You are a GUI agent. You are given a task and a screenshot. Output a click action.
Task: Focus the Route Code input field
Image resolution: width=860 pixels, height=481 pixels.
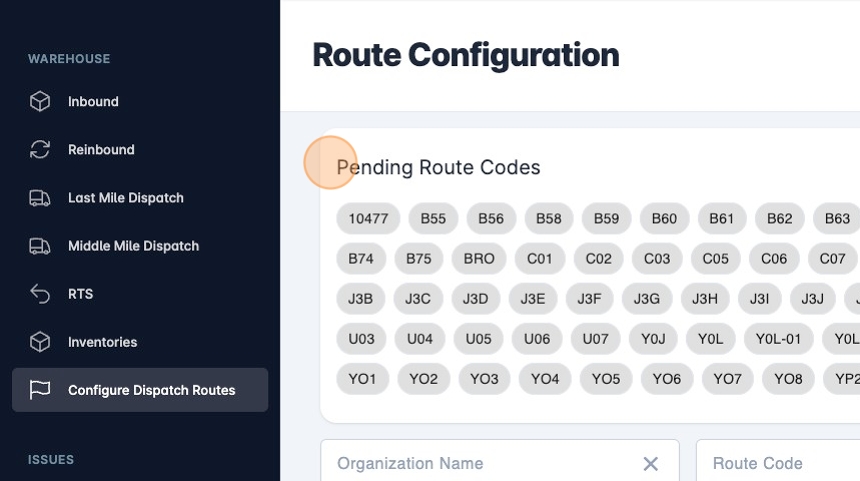tap(777, 464)
